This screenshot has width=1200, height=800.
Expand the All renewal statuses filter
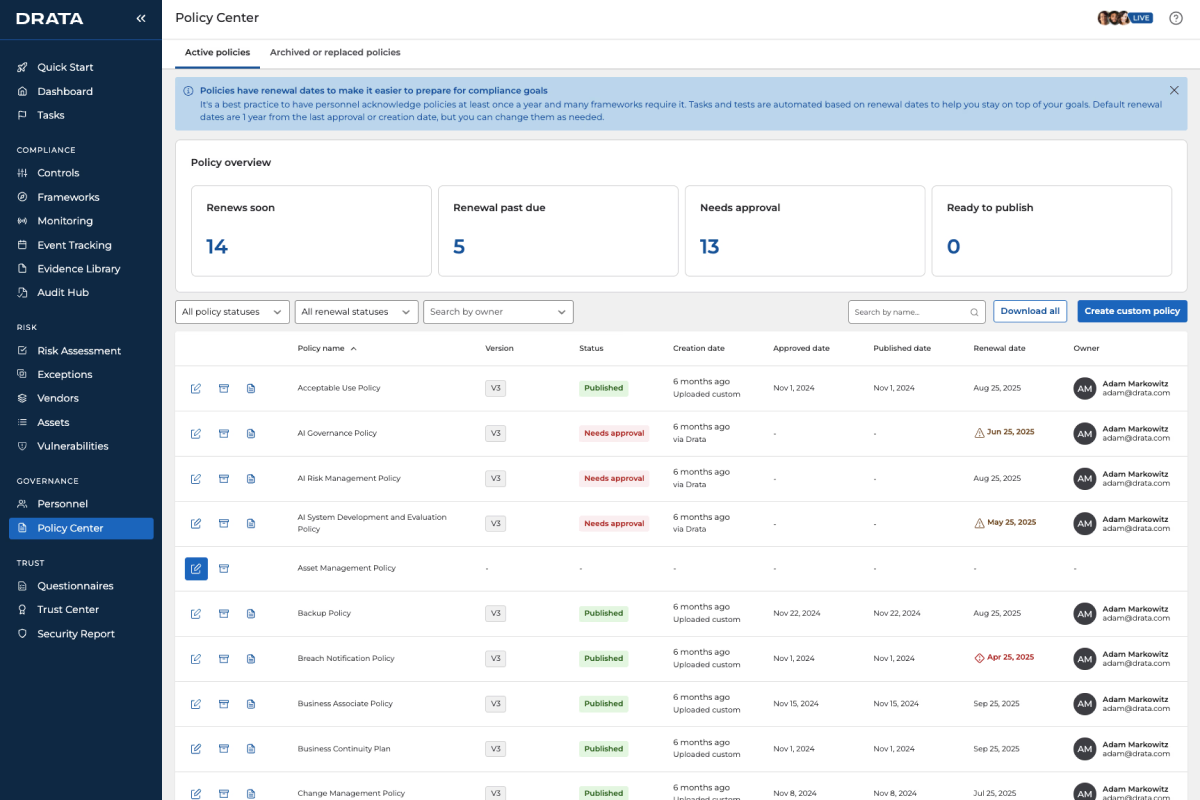pos(356,312)
